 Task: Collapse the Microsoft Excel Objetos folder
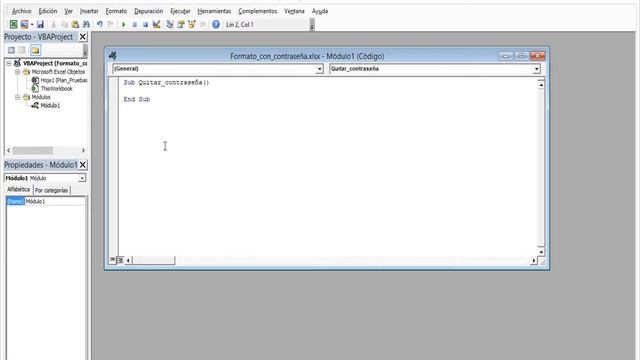[x=18, y=72]
